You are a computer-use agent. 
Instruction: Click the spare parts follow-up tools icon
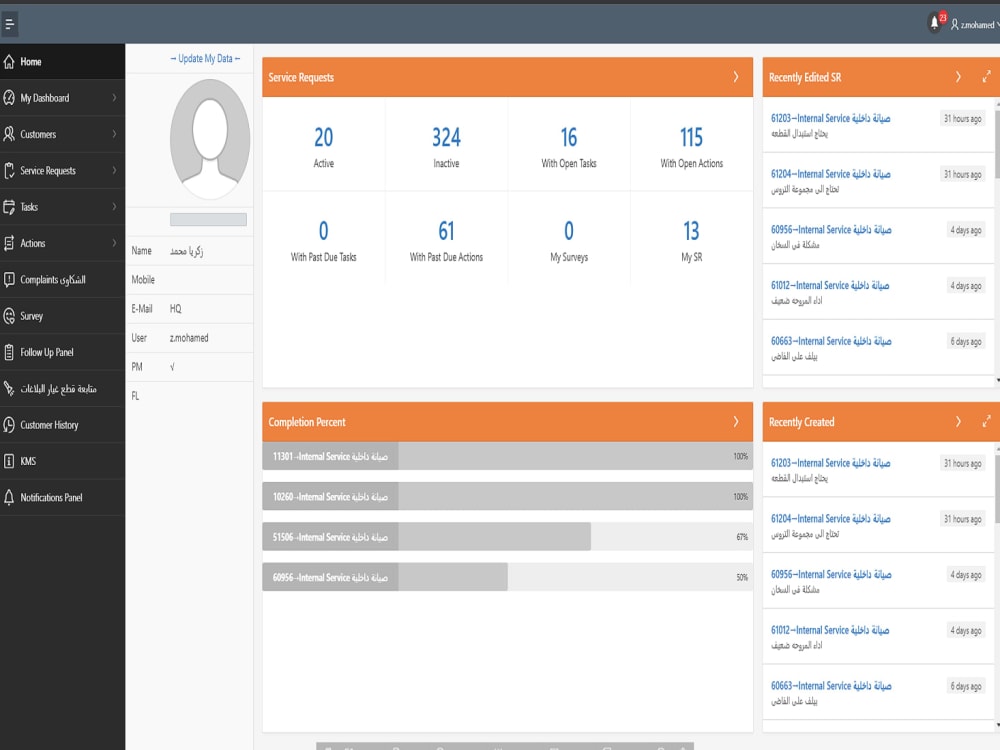9,388
